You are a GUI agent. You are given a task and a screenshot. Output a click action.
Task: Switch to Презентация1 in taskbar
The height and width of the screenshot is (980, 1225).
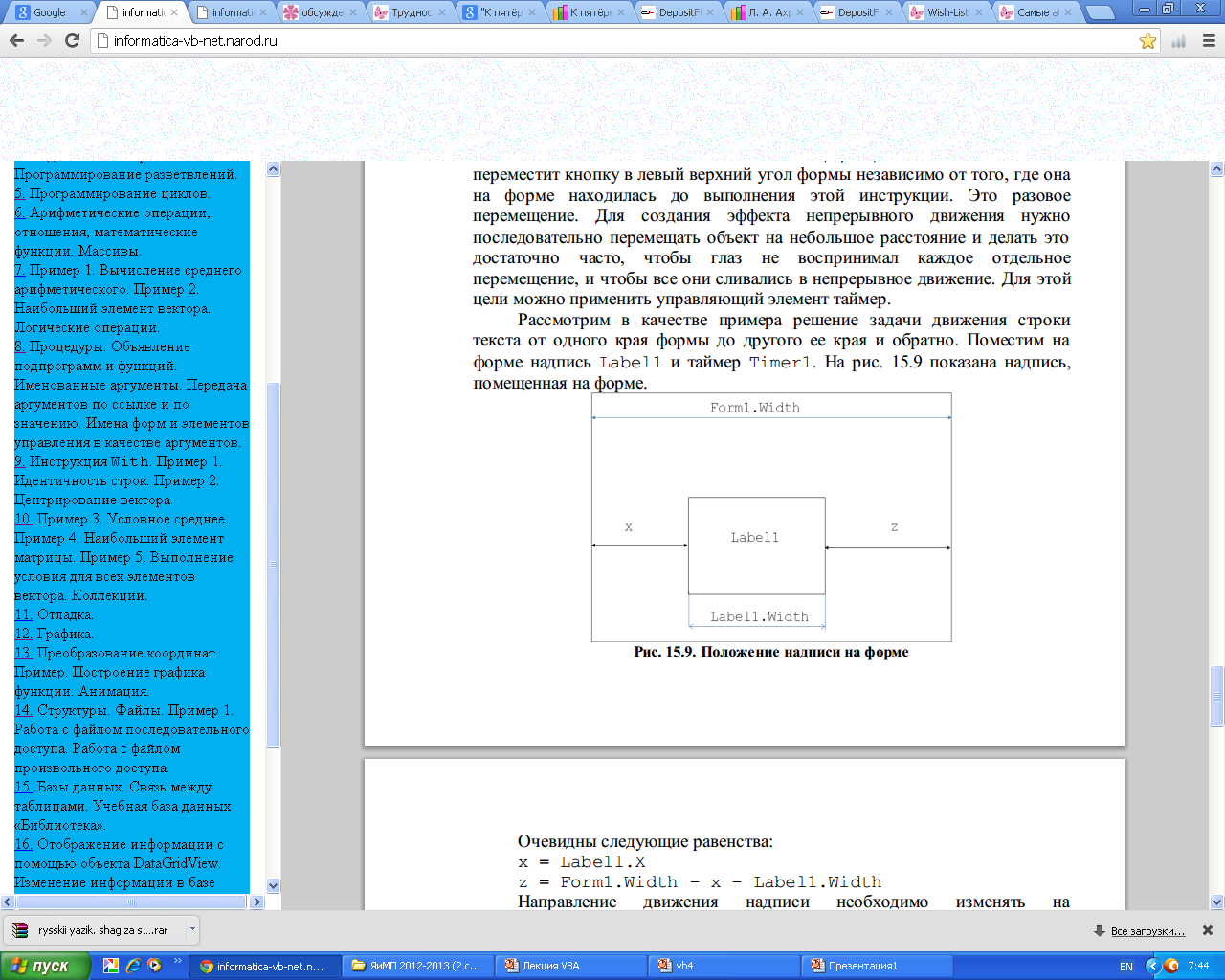pos(877,966)
